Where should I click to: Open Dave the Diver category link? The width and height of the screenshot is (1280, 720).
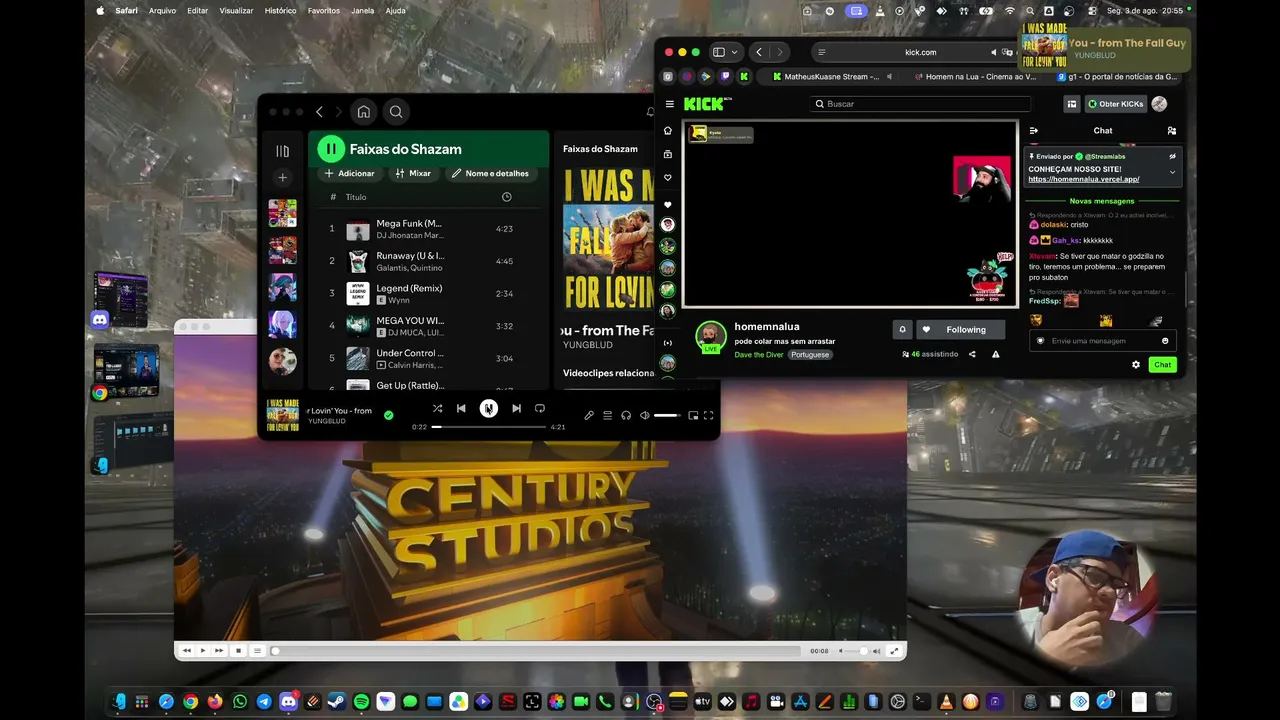tap(759, 355)
